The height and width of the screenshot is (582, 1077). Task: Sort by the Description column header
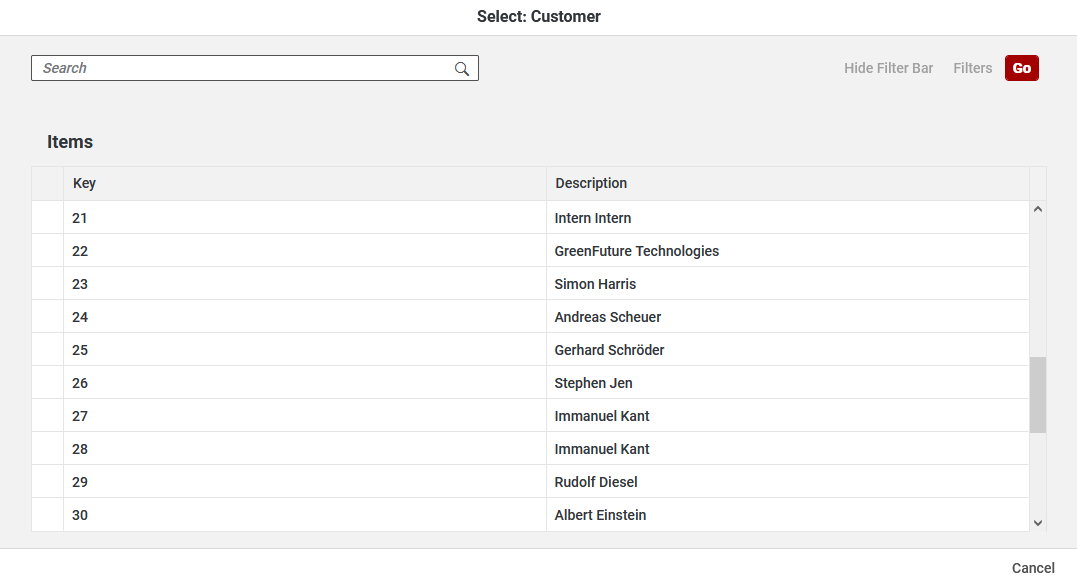(591, 183)
